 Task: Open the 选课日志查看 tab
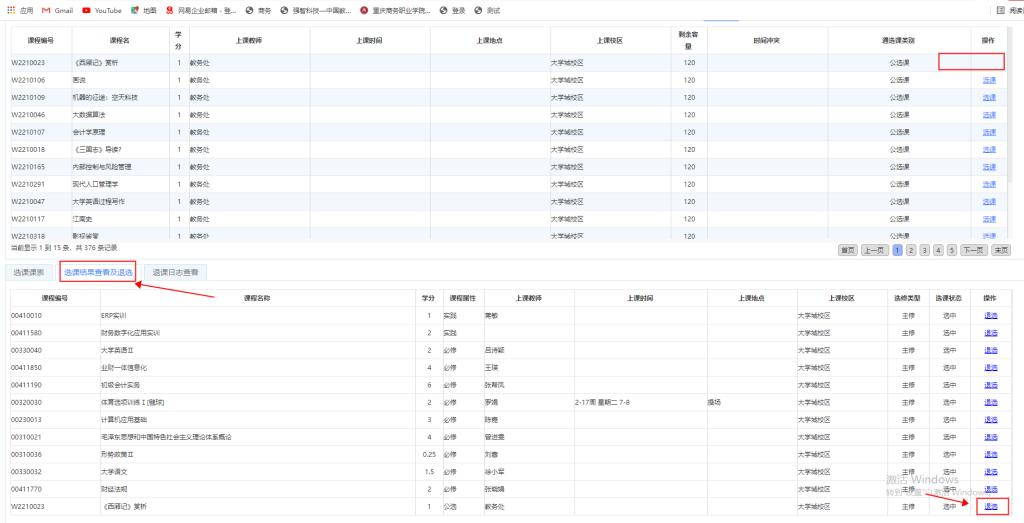[176, 272]
